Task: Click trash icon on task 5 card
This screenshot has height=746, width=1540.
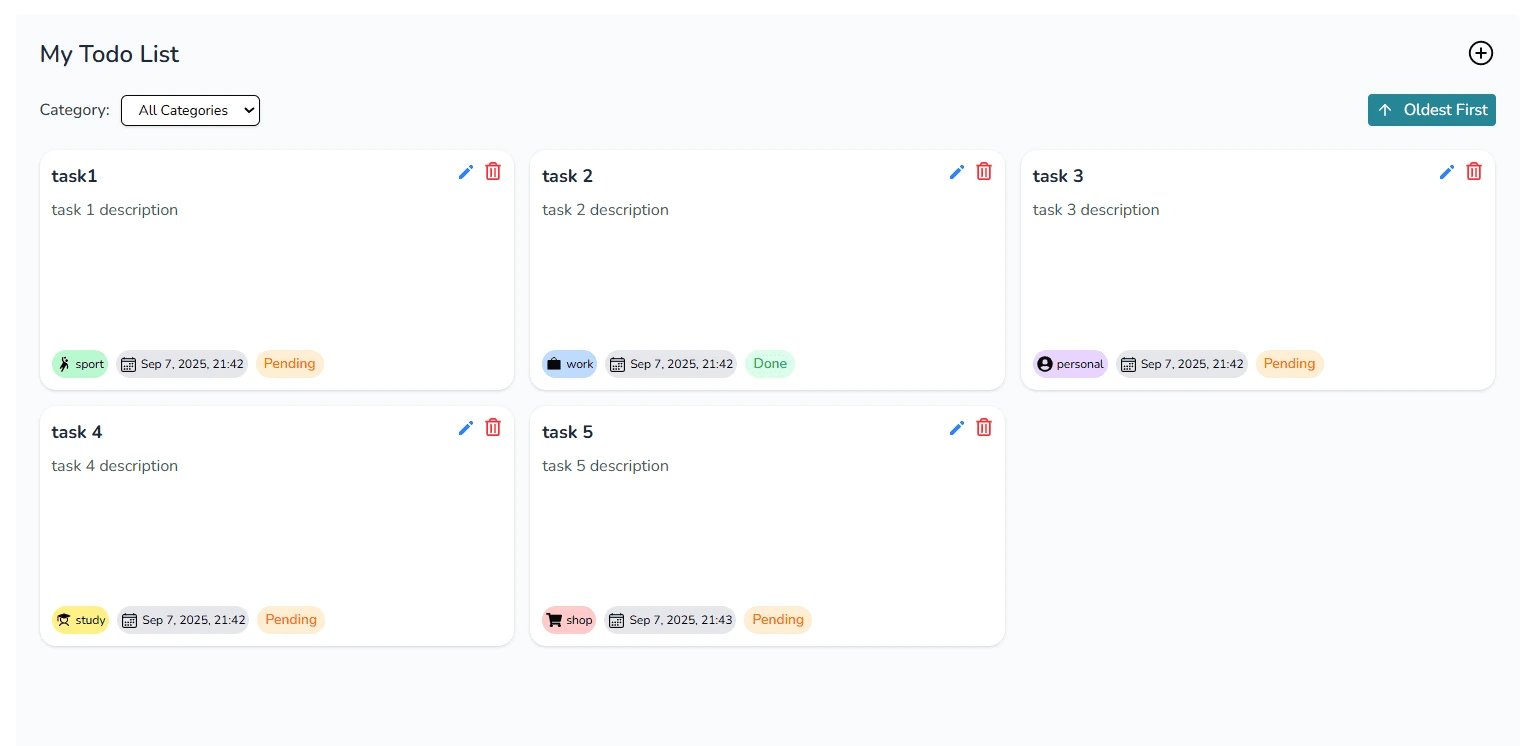Action: 984,428
